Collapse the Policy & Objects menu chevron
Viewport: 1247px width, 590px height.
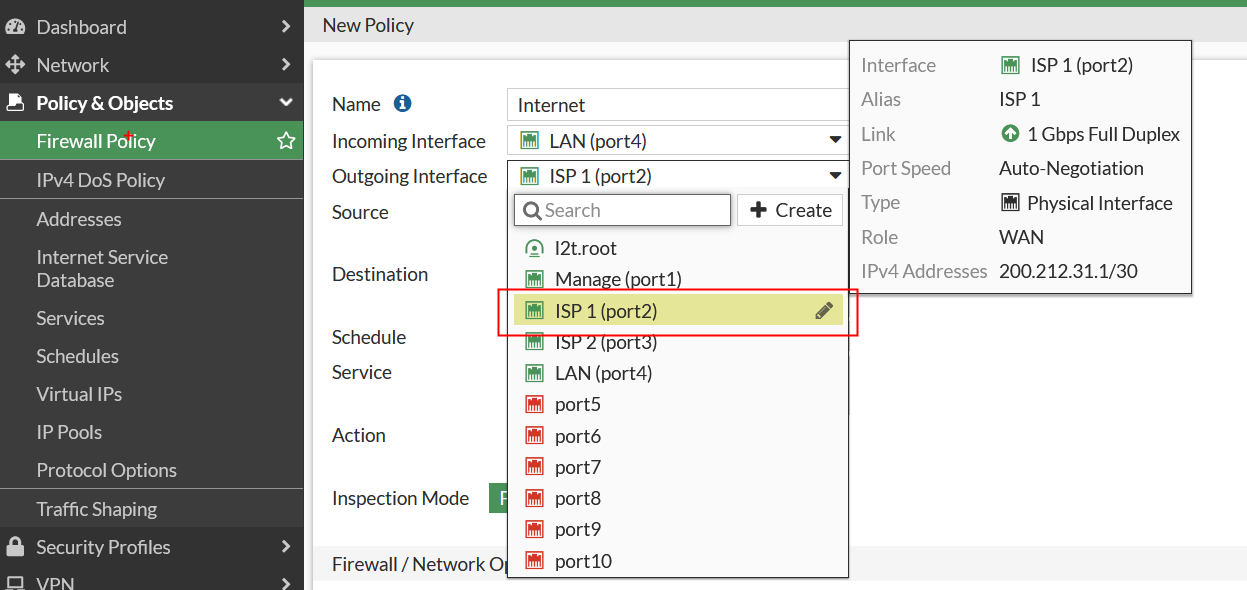pos(286,103)
